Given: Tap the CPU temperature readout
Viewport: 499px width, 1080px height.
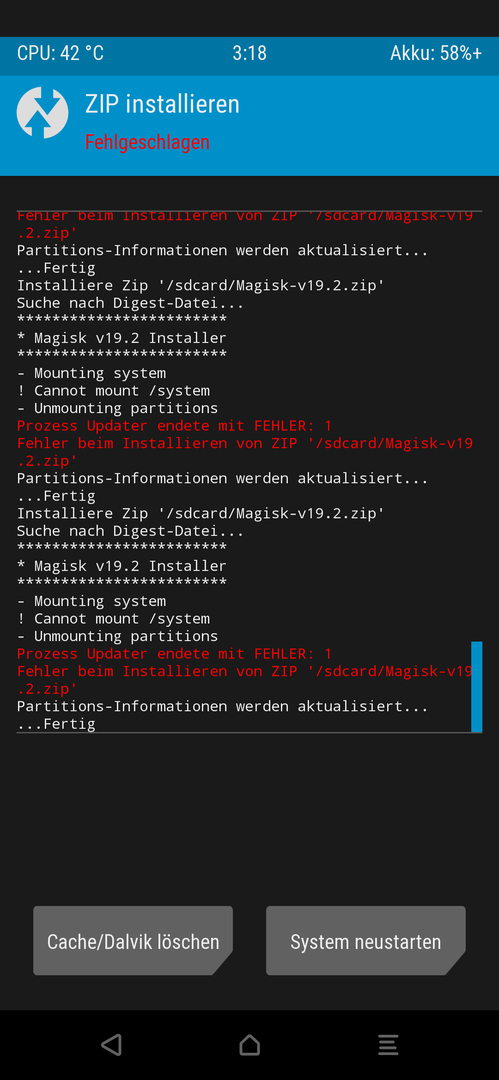Looking at the screenshot, I should [x=61, y=54].
